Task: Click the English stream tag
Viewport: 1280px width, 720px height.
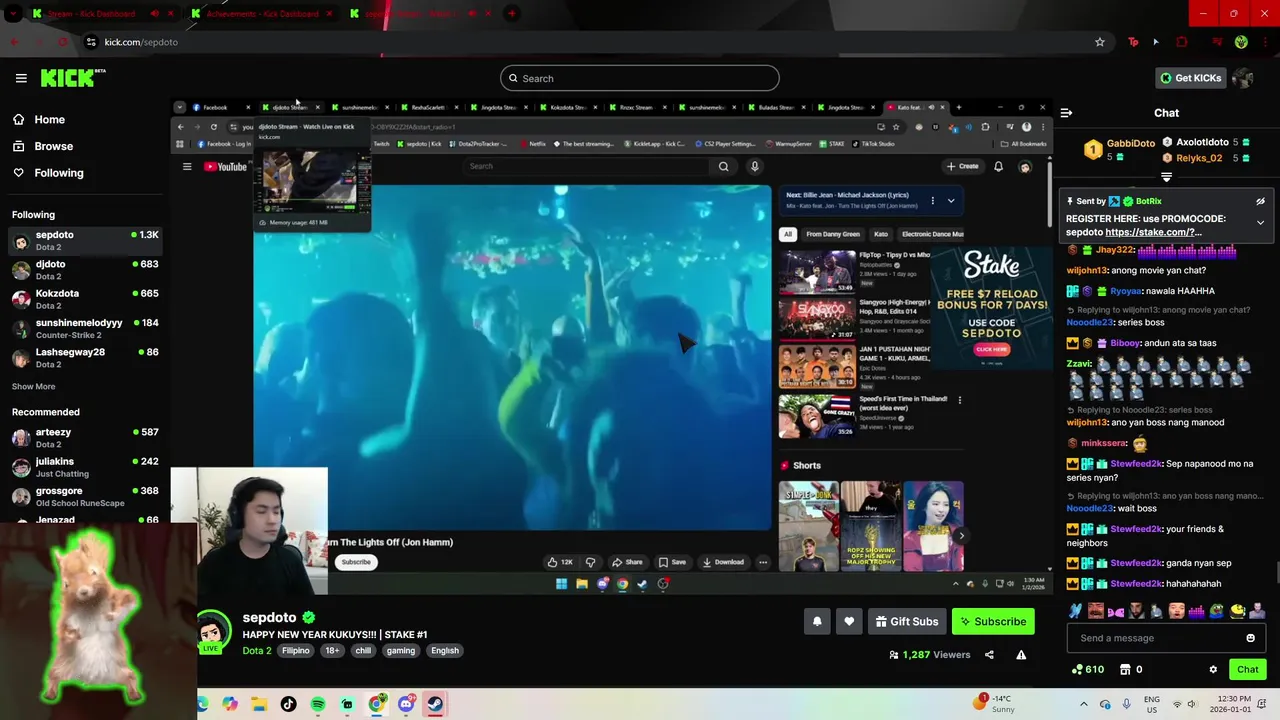Action: pyautogui.click(x=445, y=651)
